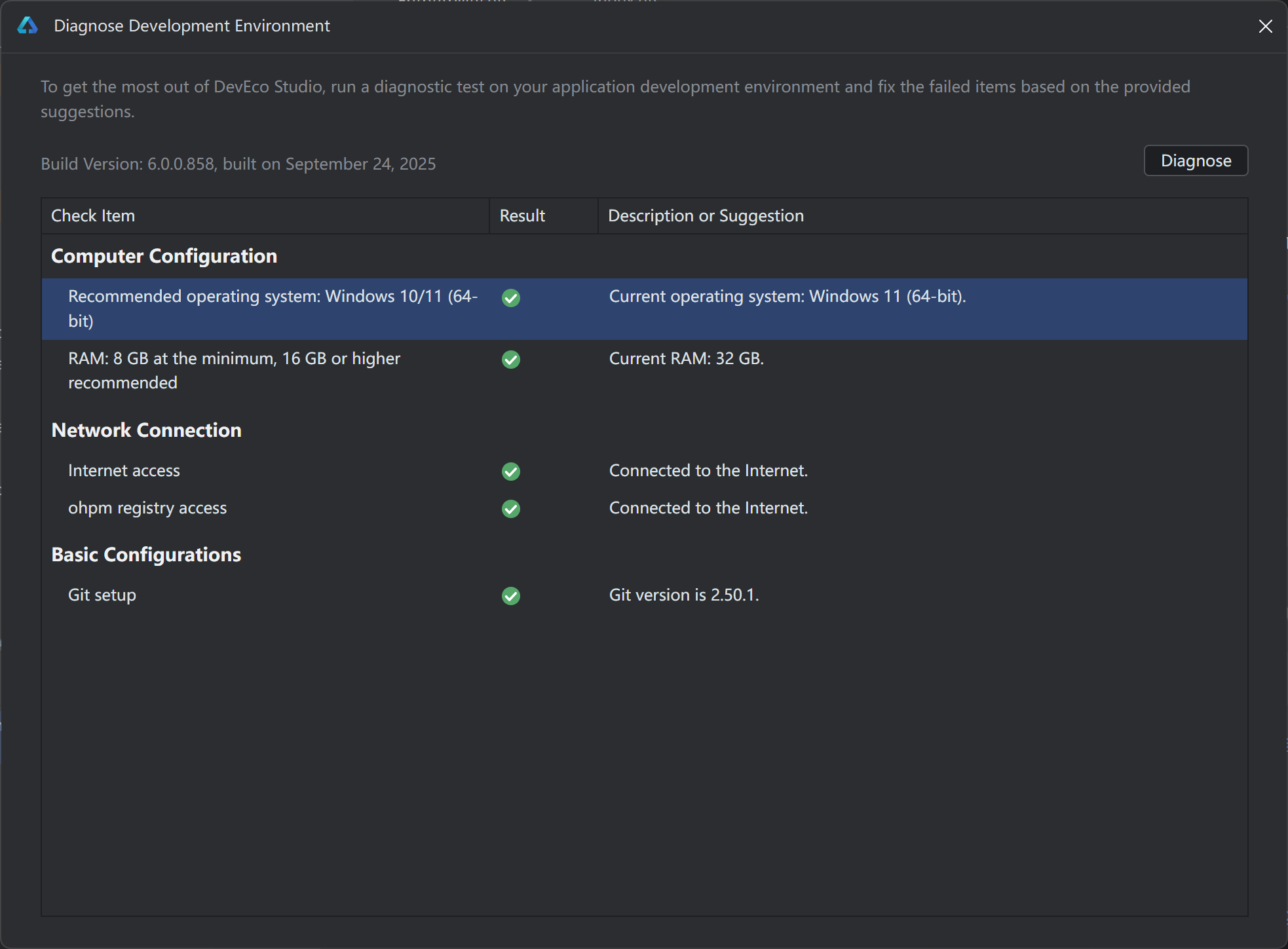Viewport: 1288px width, 949px height.
Task: Click the Check Item column header
Action: 93,216
